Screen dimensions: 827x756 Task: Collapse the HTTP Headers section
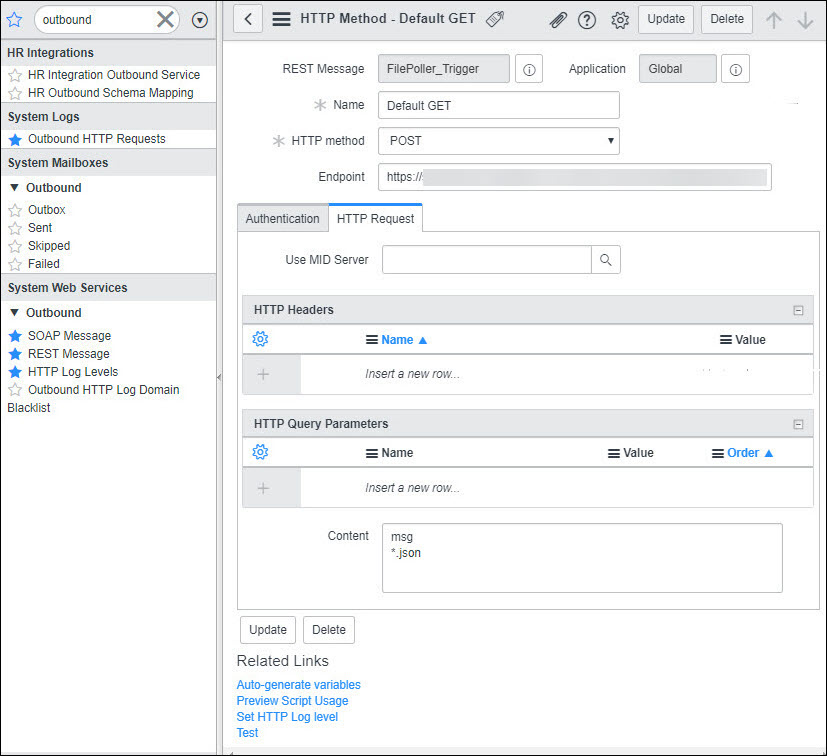point(798,310)
